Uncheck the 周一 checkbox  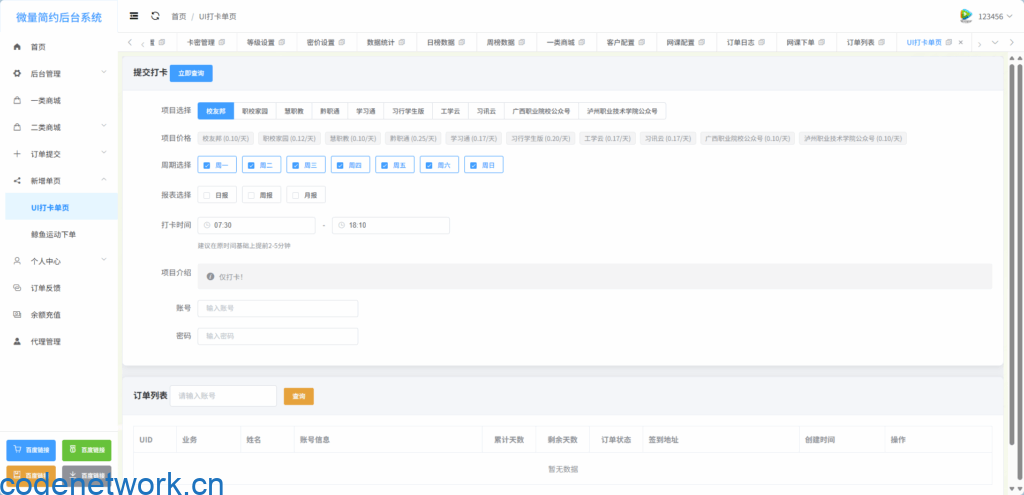(x=207, y=165)
